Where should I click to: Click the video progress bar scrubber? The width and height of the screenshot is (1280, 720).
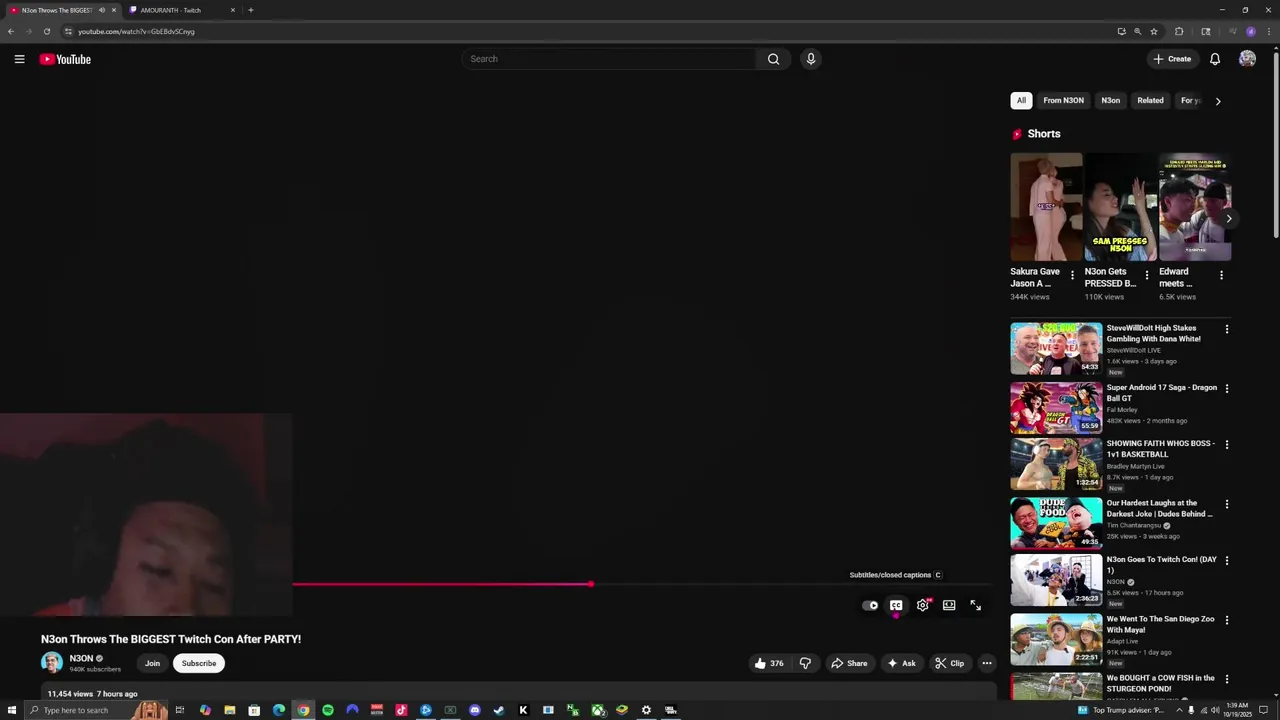pos(591,584)
